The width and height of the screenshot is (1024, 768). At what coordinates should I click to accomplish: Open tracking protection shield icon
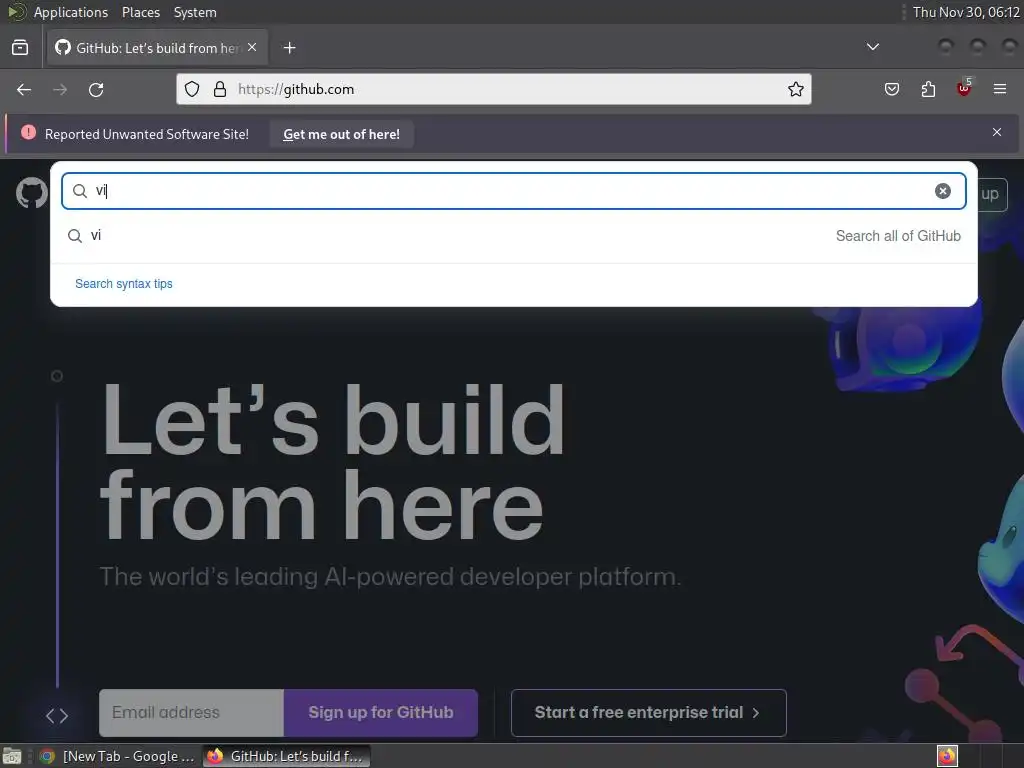point(191,89)
